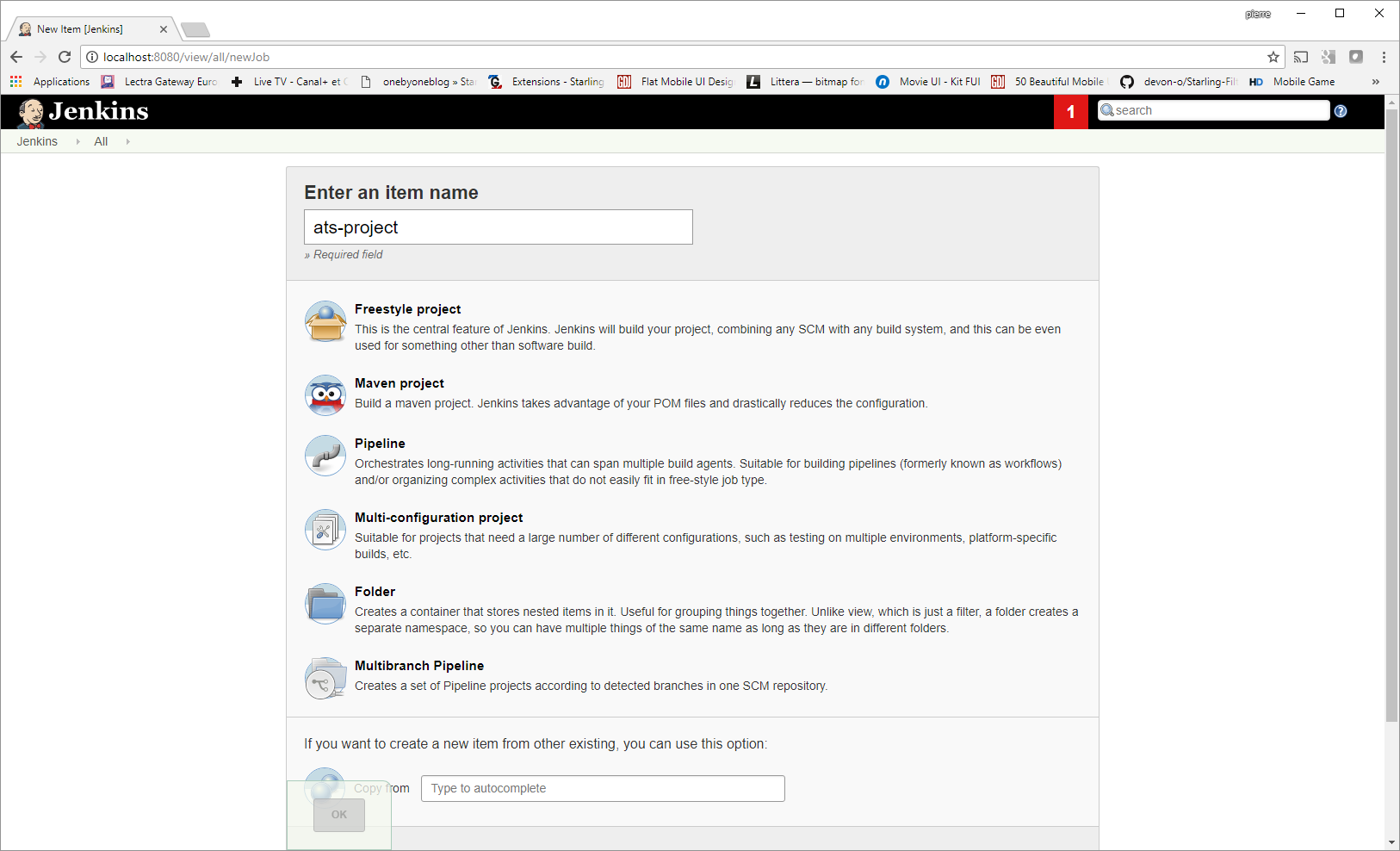
Task: Open devon-o/Starling GitHub bookmark
Action: 1179,82
